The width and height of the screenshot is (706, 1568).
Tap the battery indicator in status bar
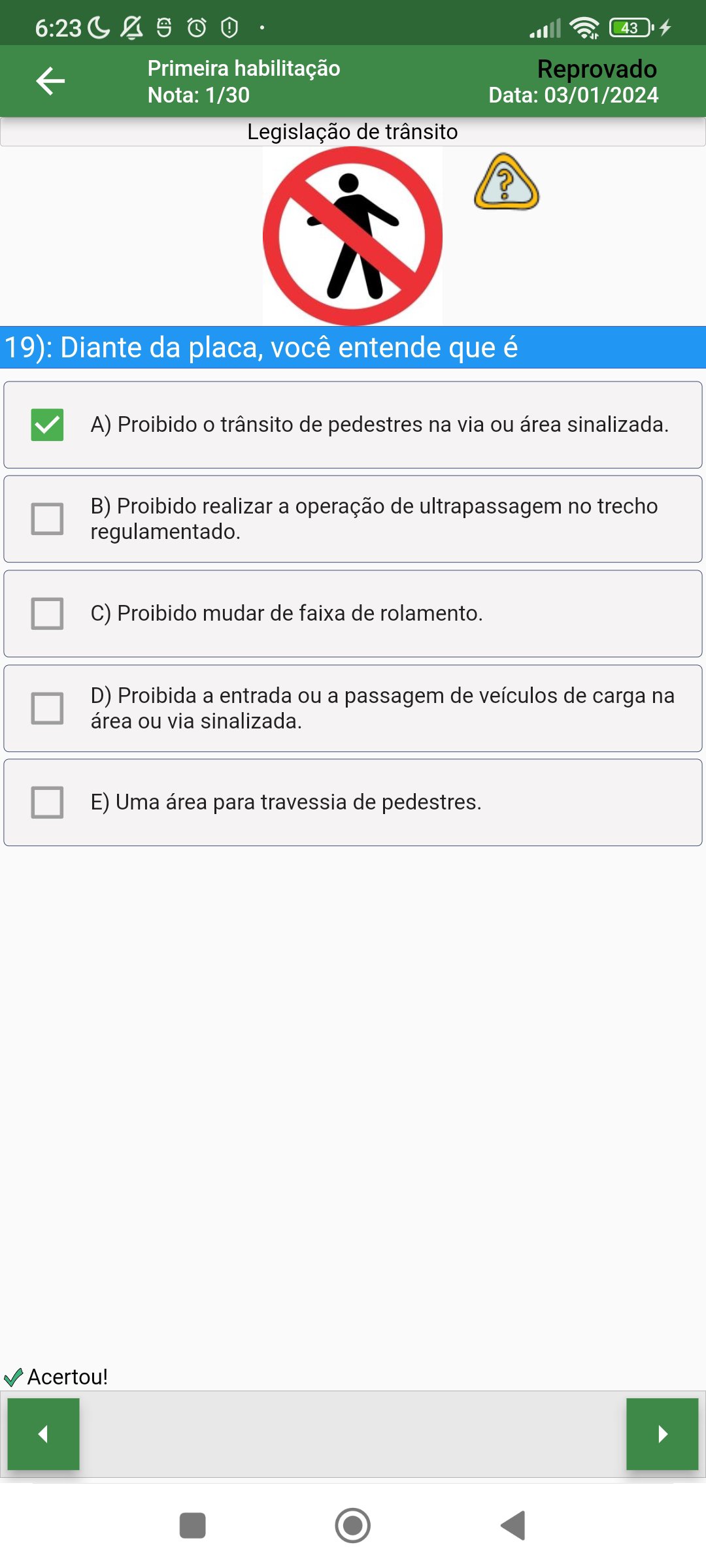631,27
